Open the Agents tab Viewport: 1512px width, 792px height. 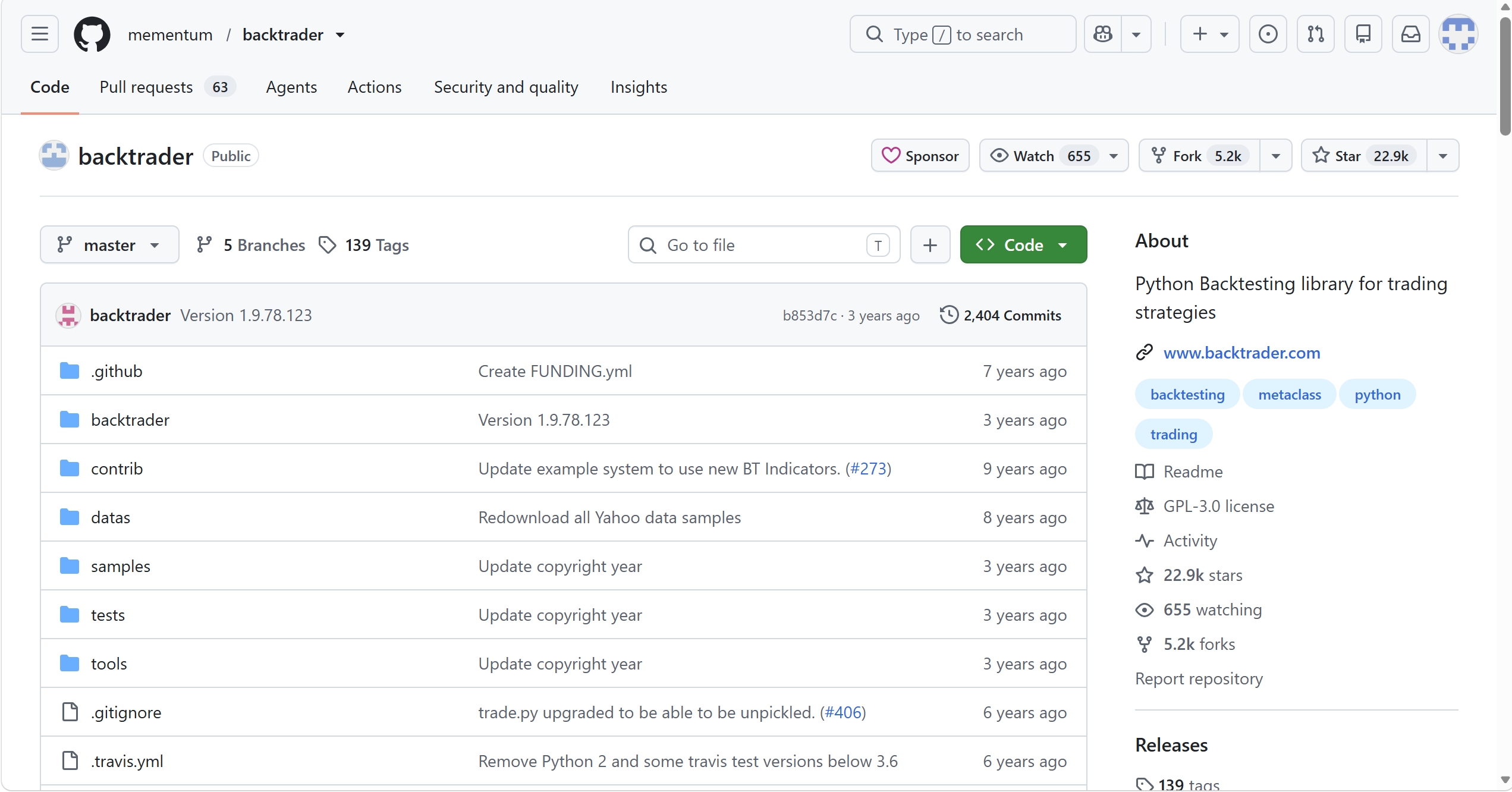[x=291, y=87]
